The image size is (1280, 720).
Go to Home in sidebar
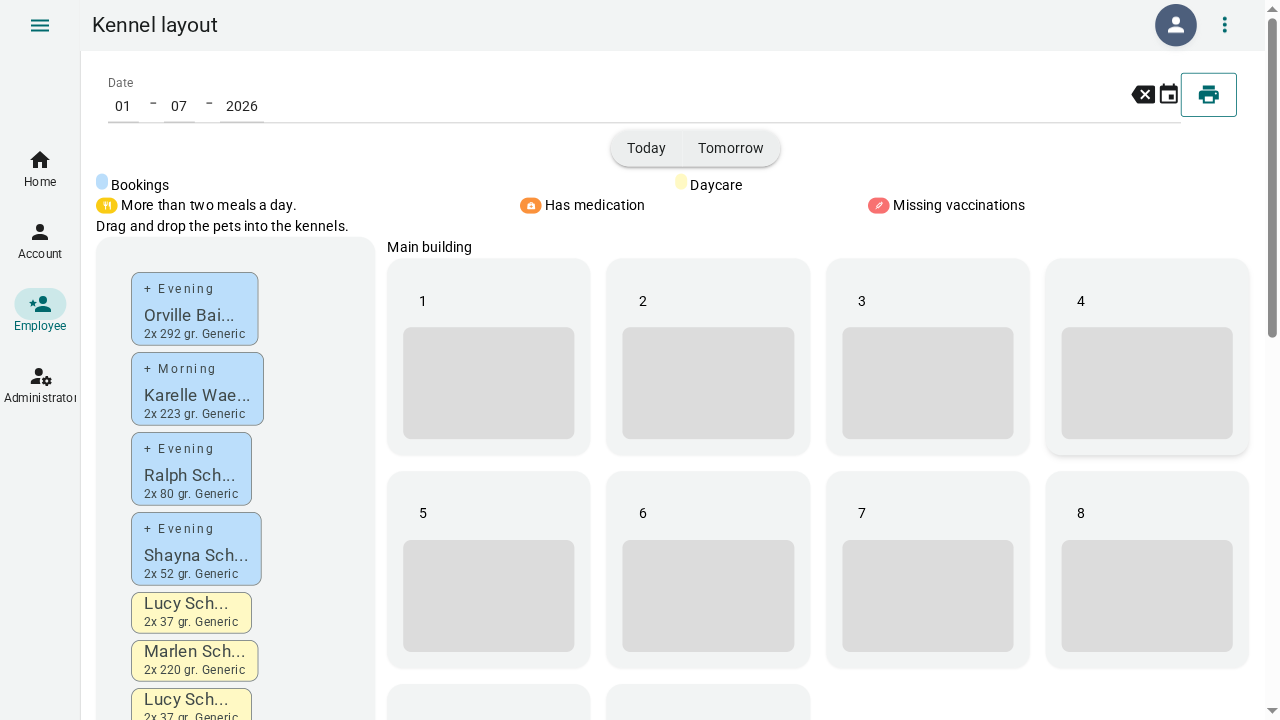tap(40, 169)
